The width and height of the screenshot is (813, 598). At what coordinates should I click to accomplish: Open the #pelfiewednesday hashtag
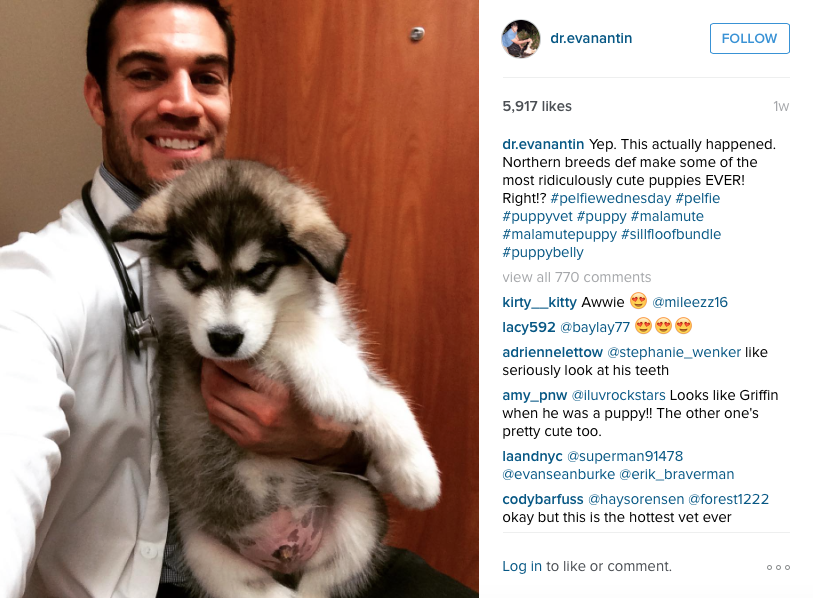pyautogui.click(x=610, y=198)
